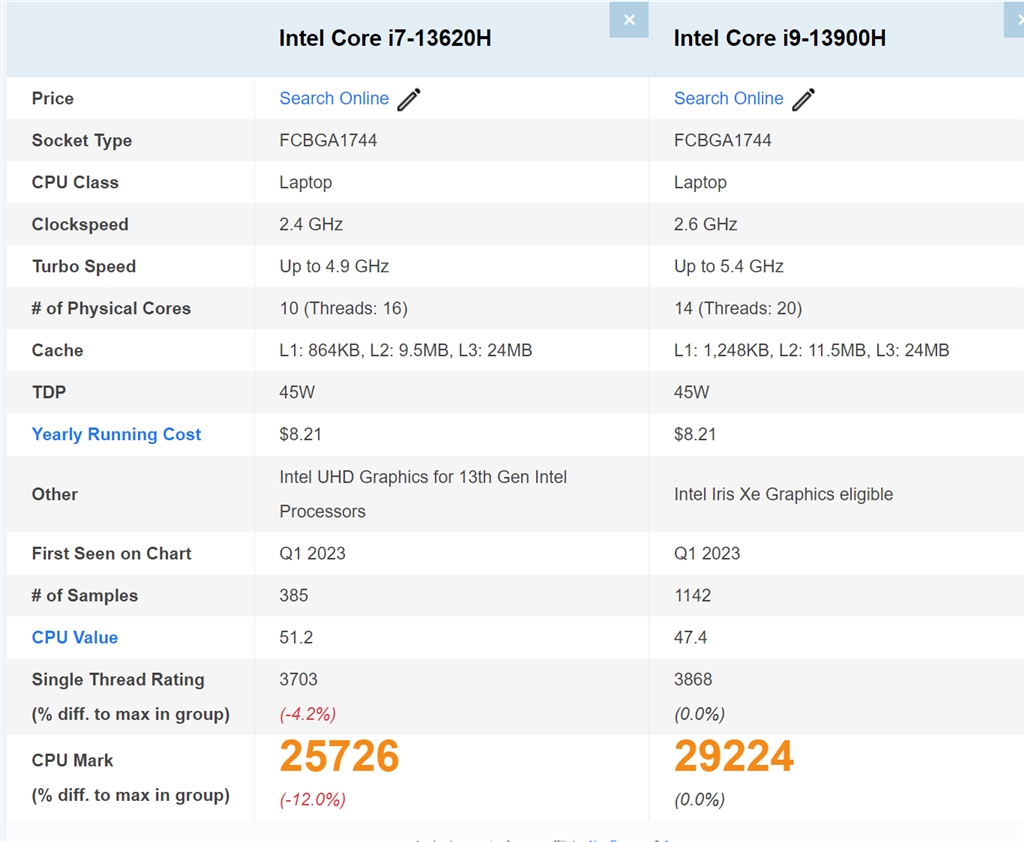Select the 29224 CPU Mark score
The height and width of the screenshot is (842, 1024).
(734, 756)
